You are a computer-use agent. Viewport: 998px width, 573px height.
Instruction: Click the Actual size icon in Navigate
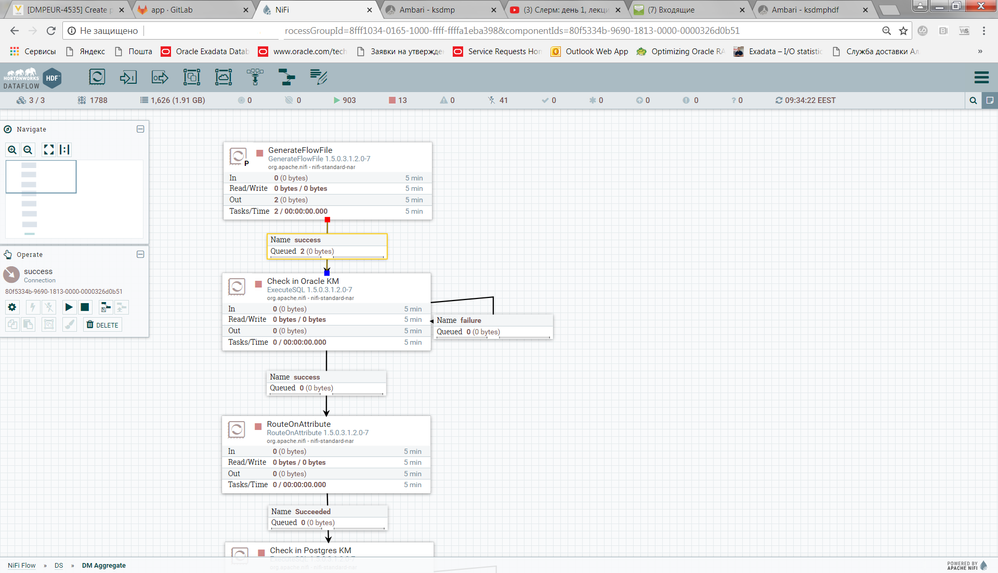pos(64,150)
